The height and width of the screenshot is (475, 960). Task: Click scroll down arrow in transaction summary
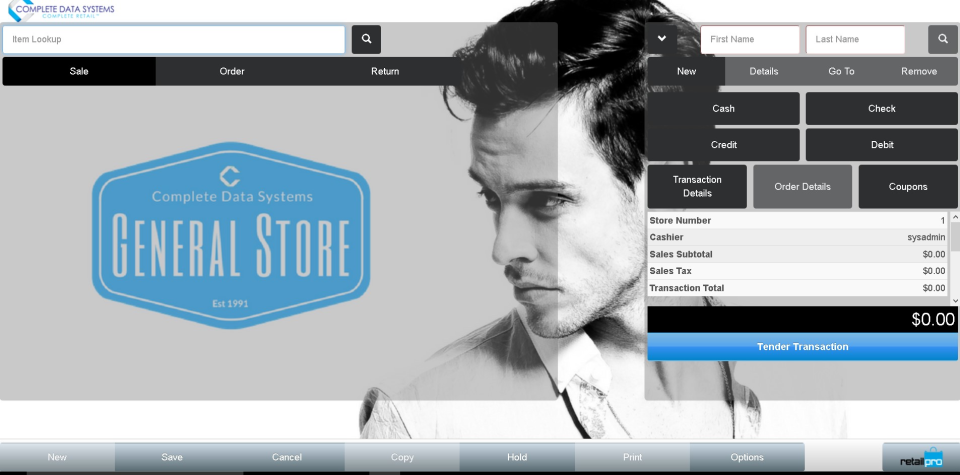tap(956, 301)
